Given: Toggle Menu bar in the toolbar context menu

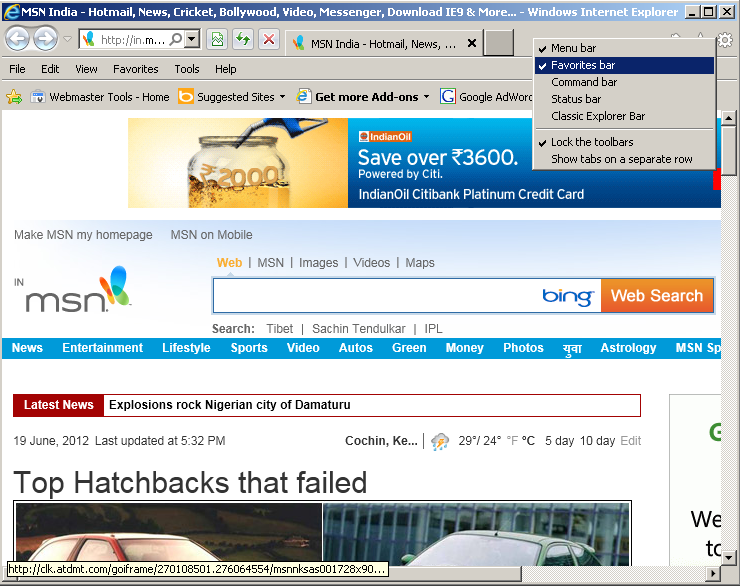Looking at the screenshot, I should 624,48.
